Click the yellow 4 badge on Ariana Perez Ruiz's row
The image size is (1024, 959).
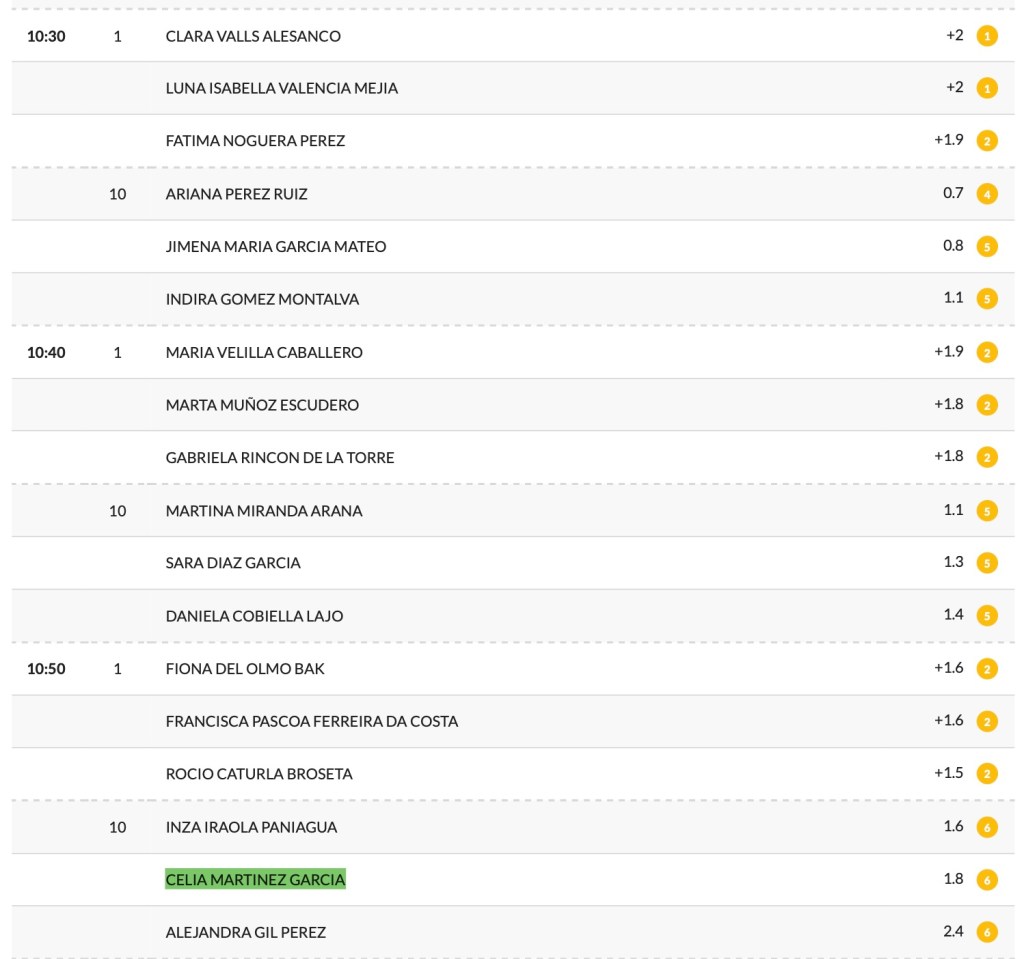[x=987, y=194]
